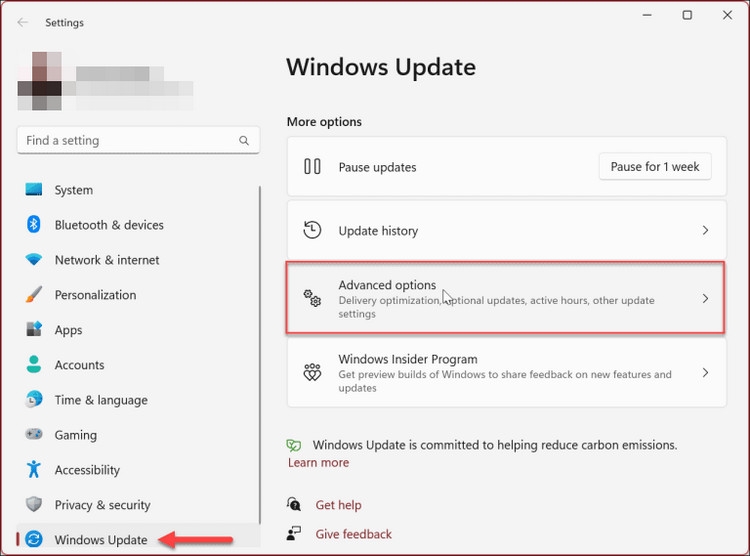Open Advanced options using right chevron
The width and height of the screenshot is (750, 556).
tap(706, 299)
